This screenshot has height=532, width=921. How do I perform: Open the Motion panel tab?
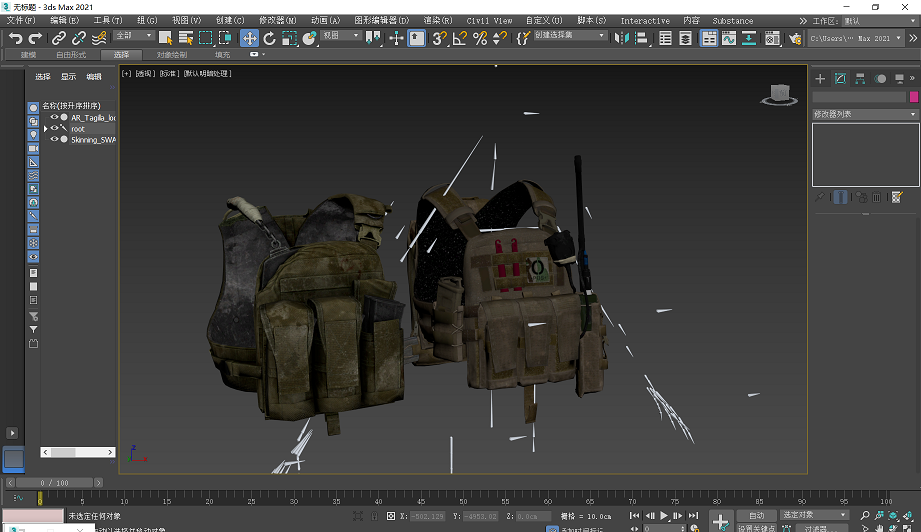(x=880, y=79)
